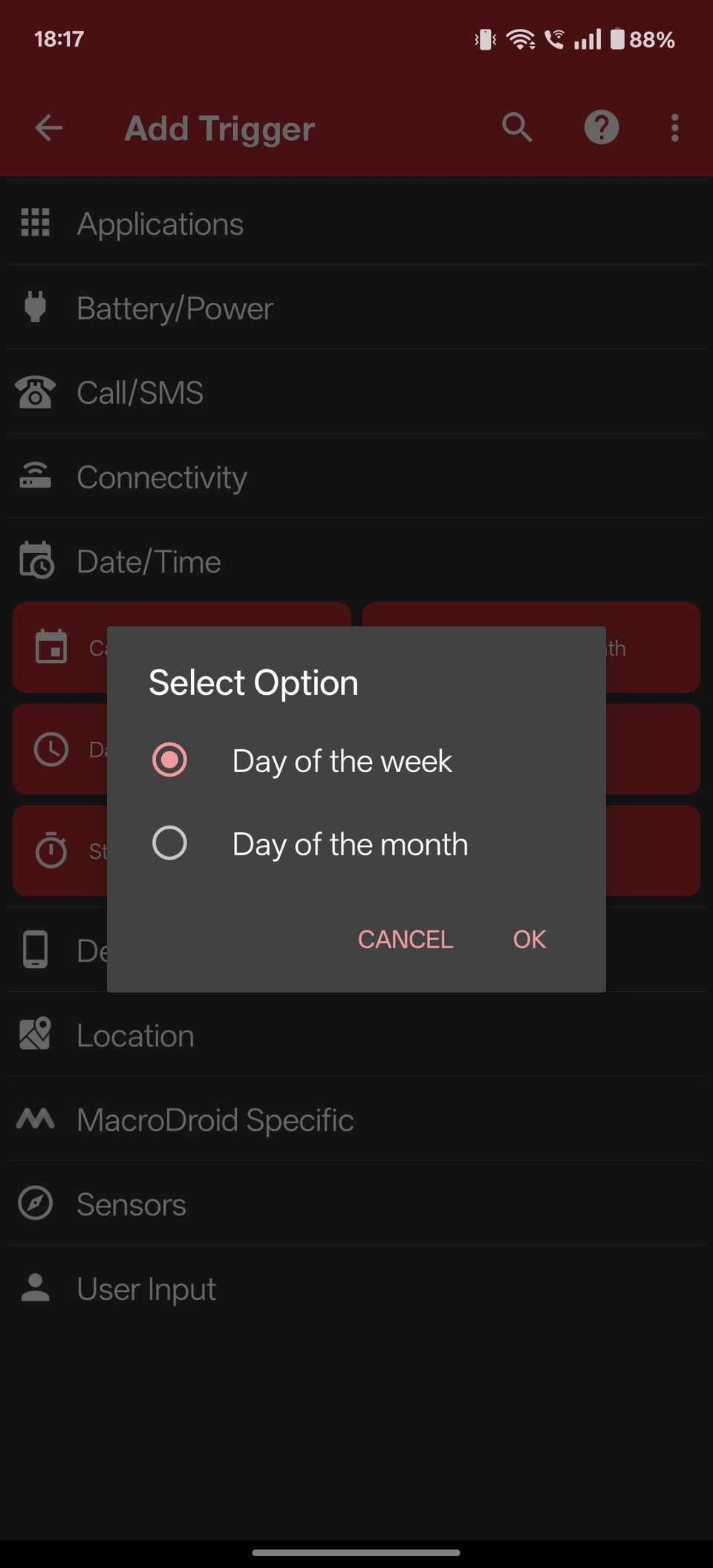Select the Day of the week radio button
The image size is (713, 1568).
point(169,759)
